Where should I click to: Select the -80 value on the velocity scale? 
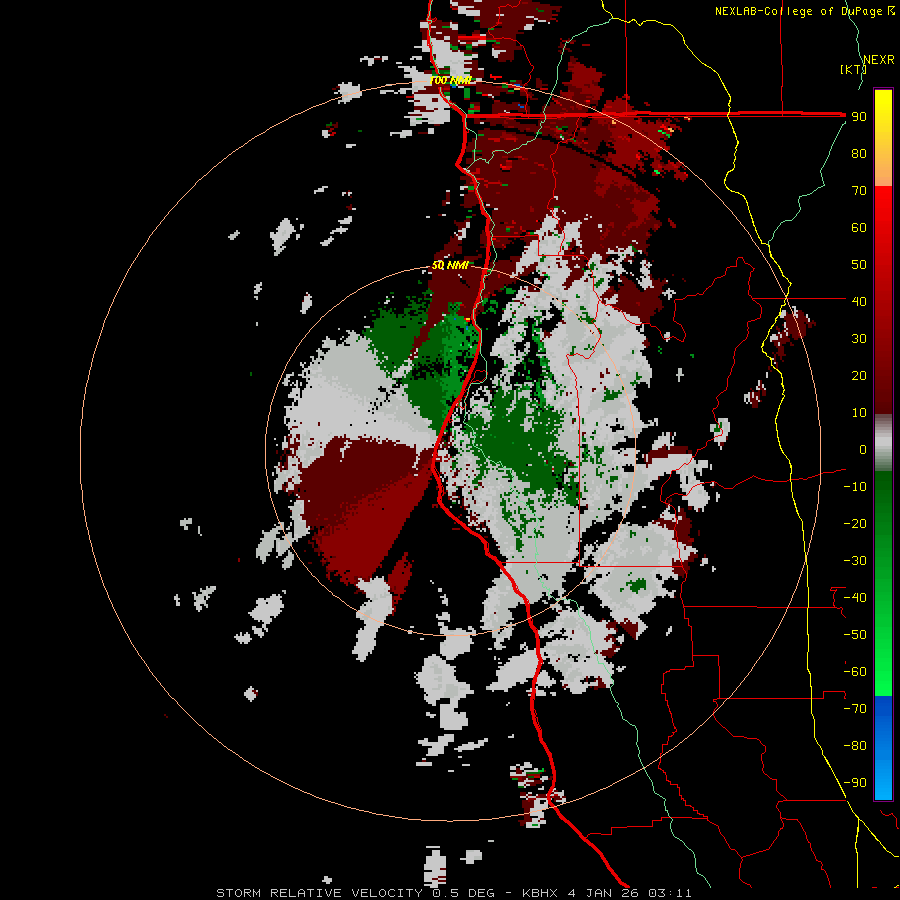point(855,746)
